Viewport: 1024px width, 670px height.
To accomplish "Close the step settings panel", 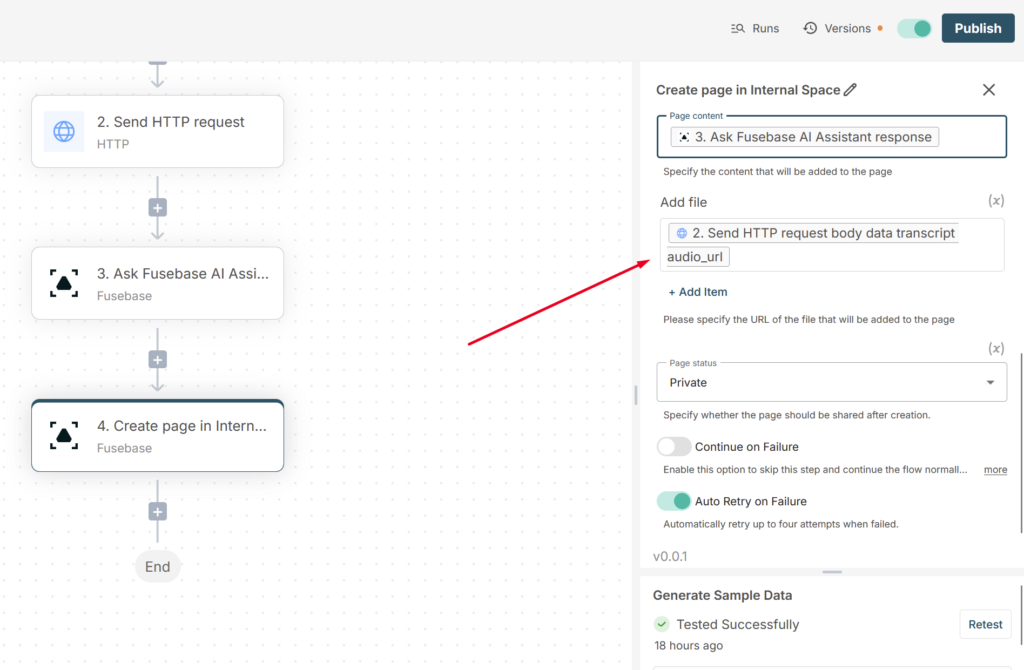I will [x=989, y=89].
